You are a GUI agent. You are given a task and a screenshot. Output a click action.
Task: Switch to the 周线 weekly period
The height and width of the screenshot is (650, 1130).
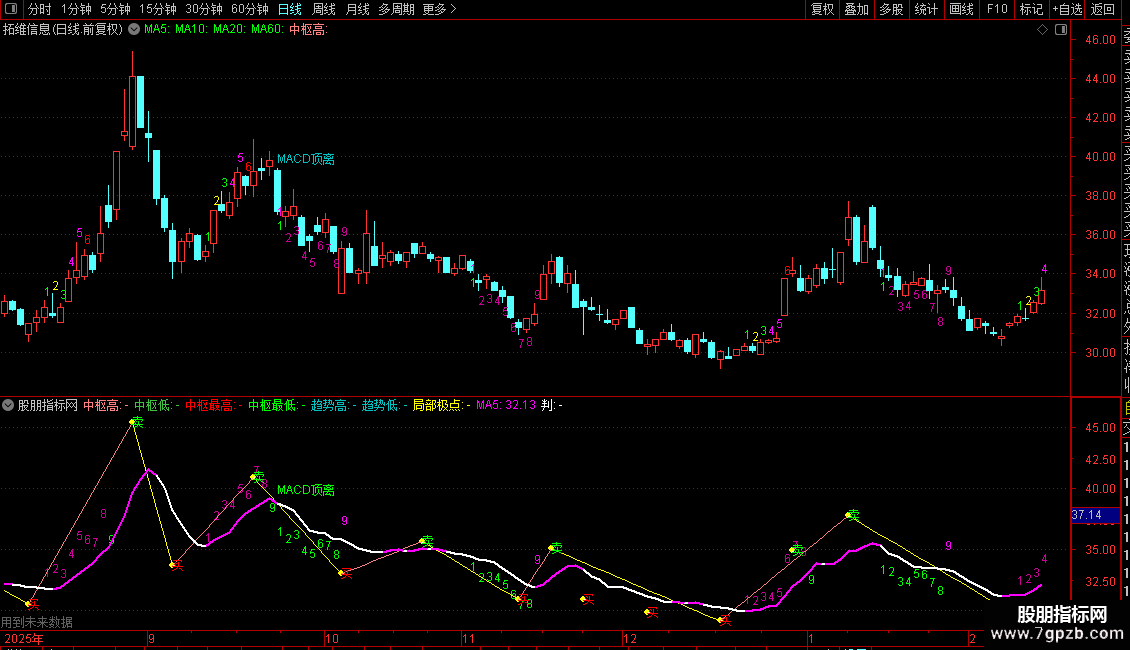[x=324, y=9]
